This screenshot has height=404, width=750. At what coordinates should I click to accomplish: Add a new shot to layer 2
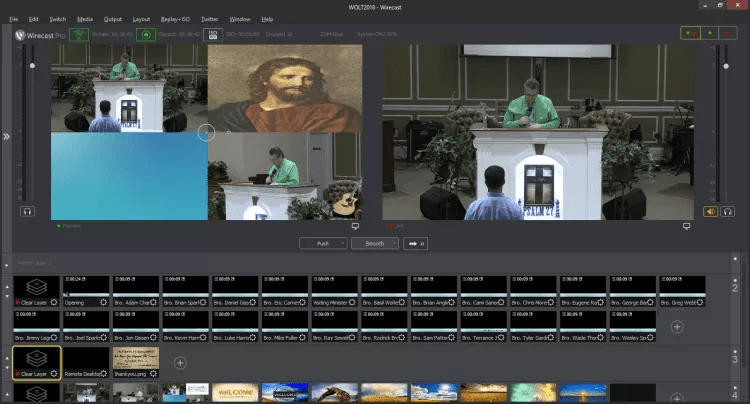point(677,326)
